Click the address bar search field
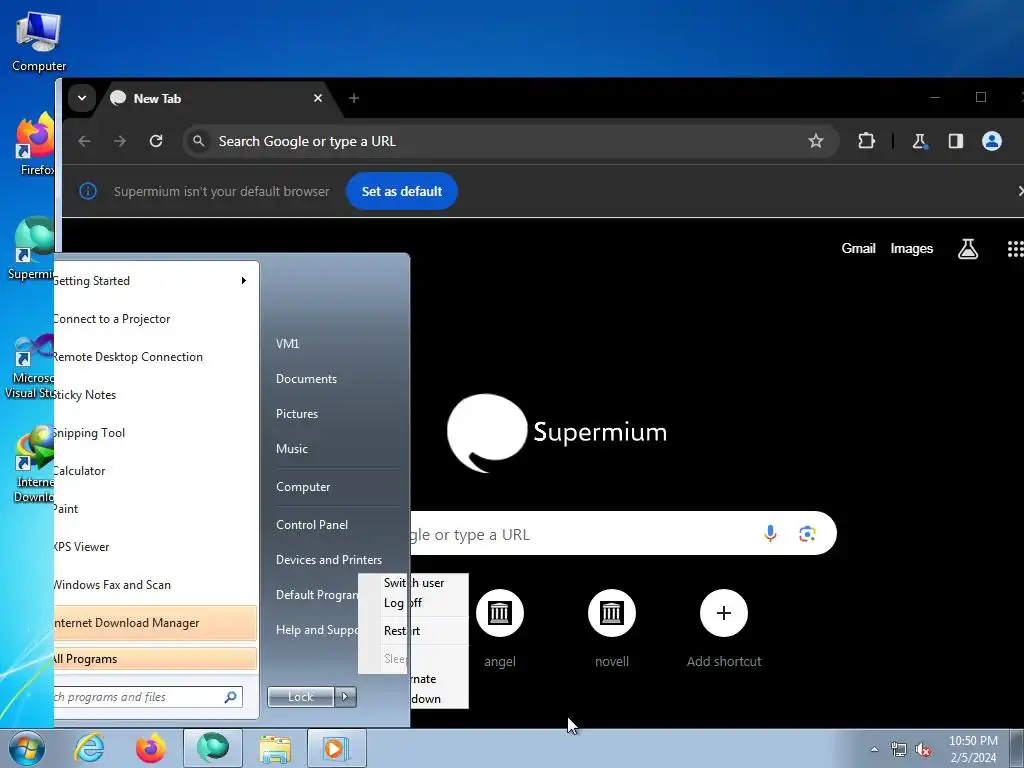Viewport: 1024px width, 768px height. tap(511, 141)
